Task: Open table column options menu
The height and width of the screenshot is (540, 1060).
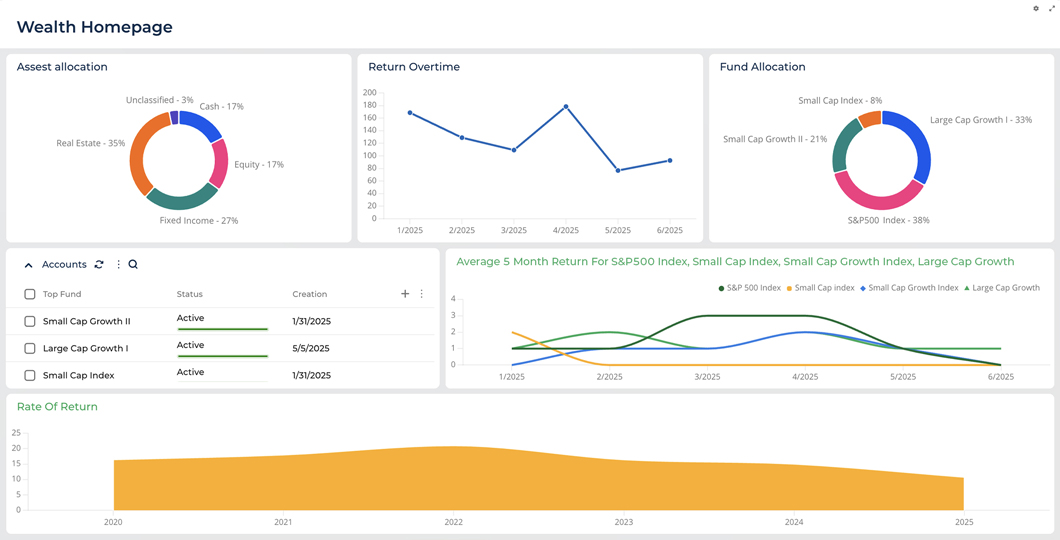Action: (x=422, y=294)
